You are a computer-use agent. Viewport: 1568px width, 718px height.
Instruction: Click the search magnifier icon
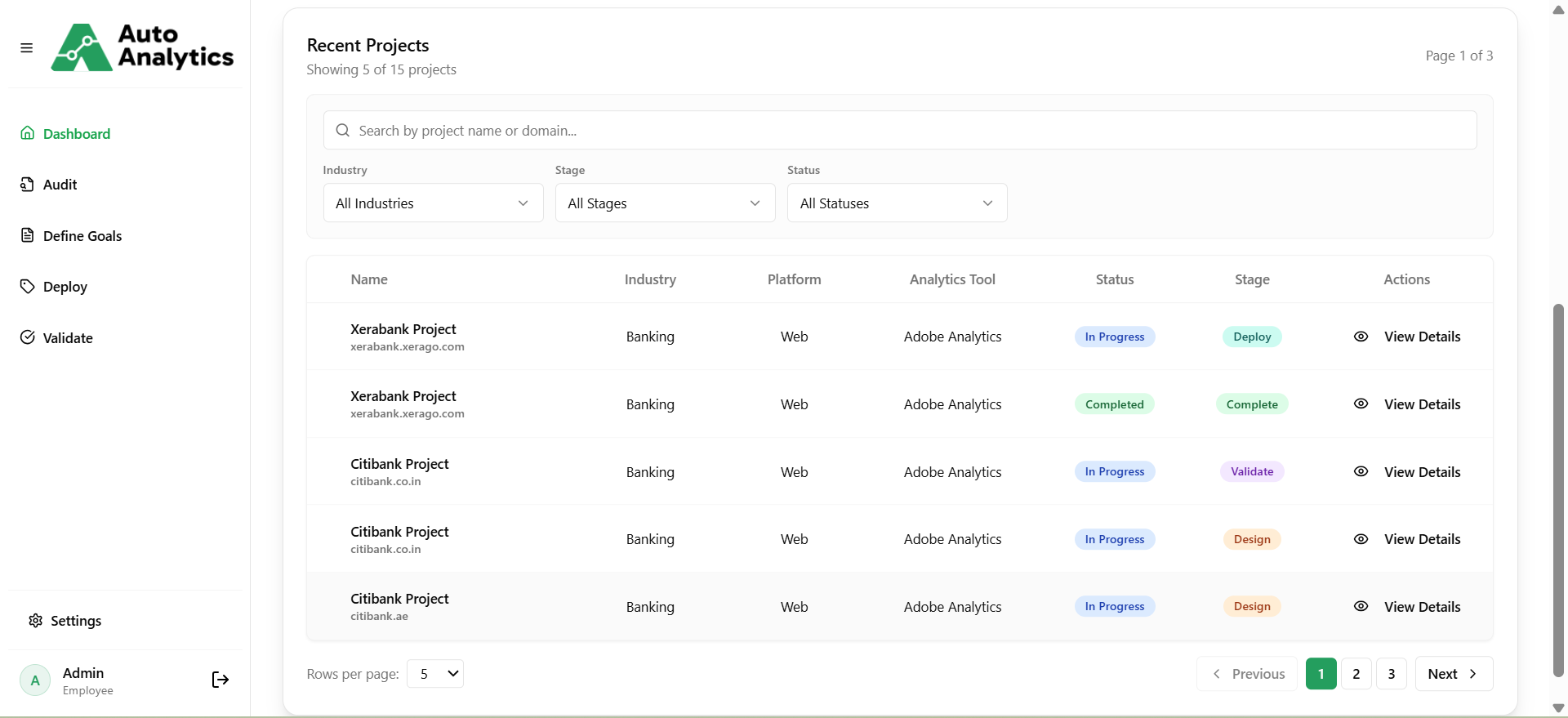click(x=343, y=131)
